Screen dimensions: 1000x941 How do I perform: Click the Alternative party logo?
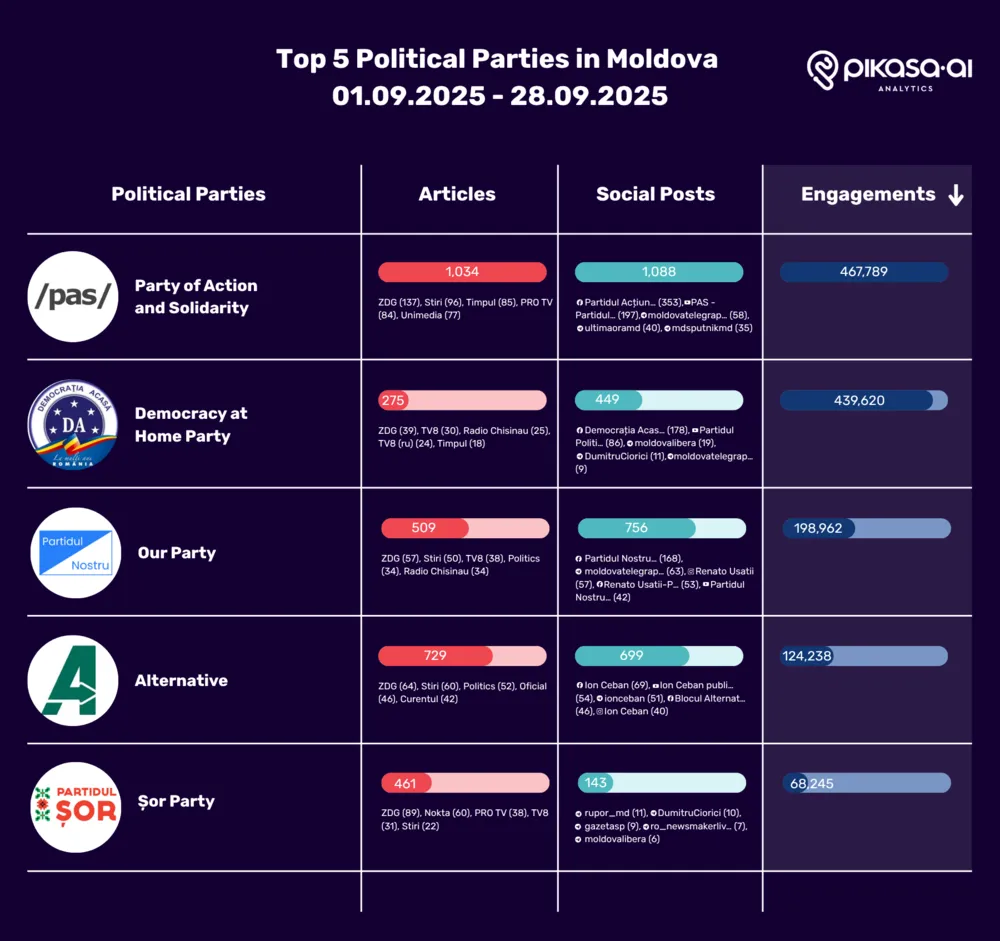(x=73, y=680)
